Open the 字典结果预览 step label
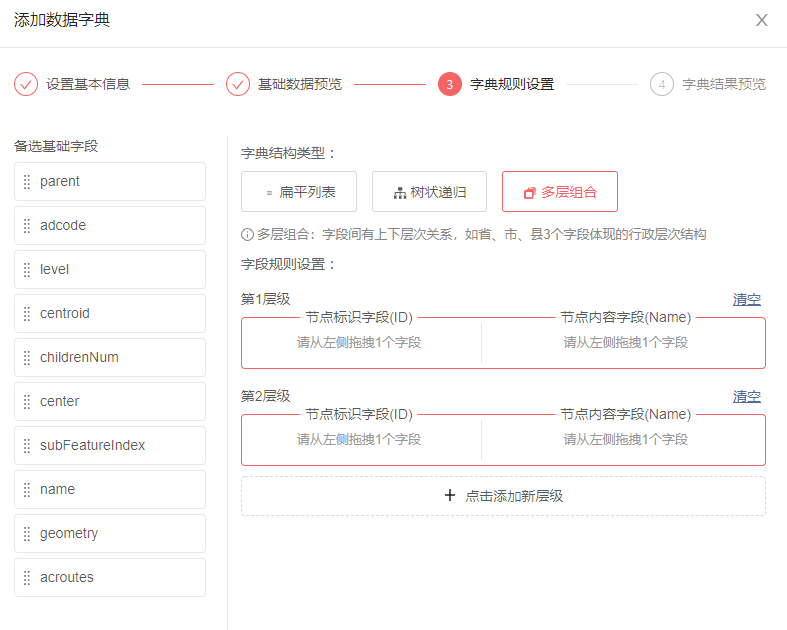 [723, 84]
